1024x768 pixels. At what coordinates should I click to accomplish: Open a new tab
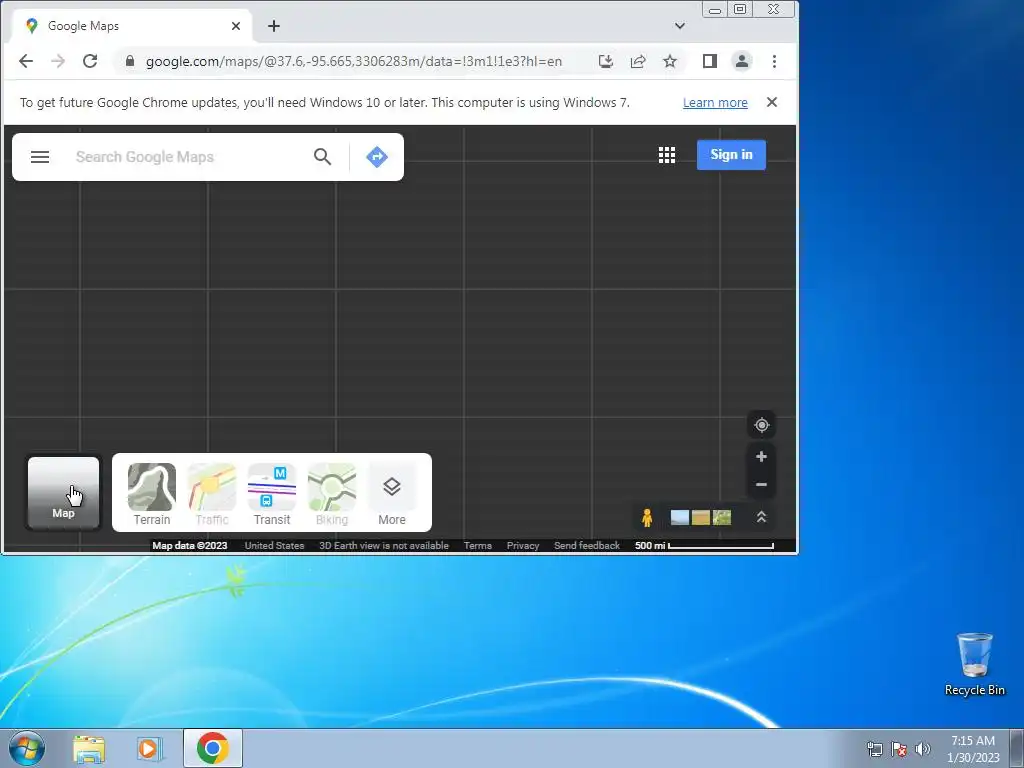274,26
